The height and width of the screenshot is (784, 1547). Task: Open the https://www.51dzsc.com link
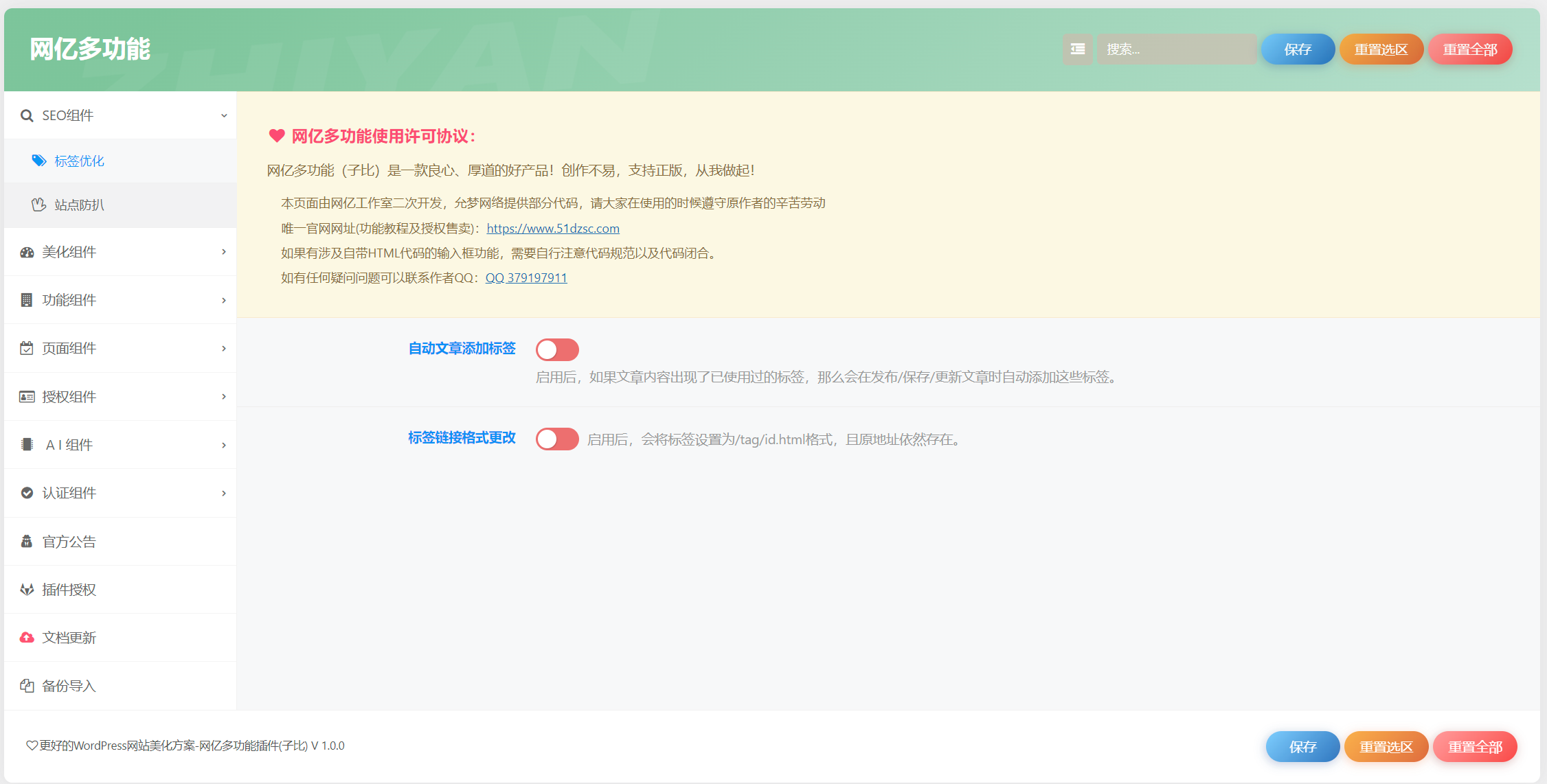(553, 228)
